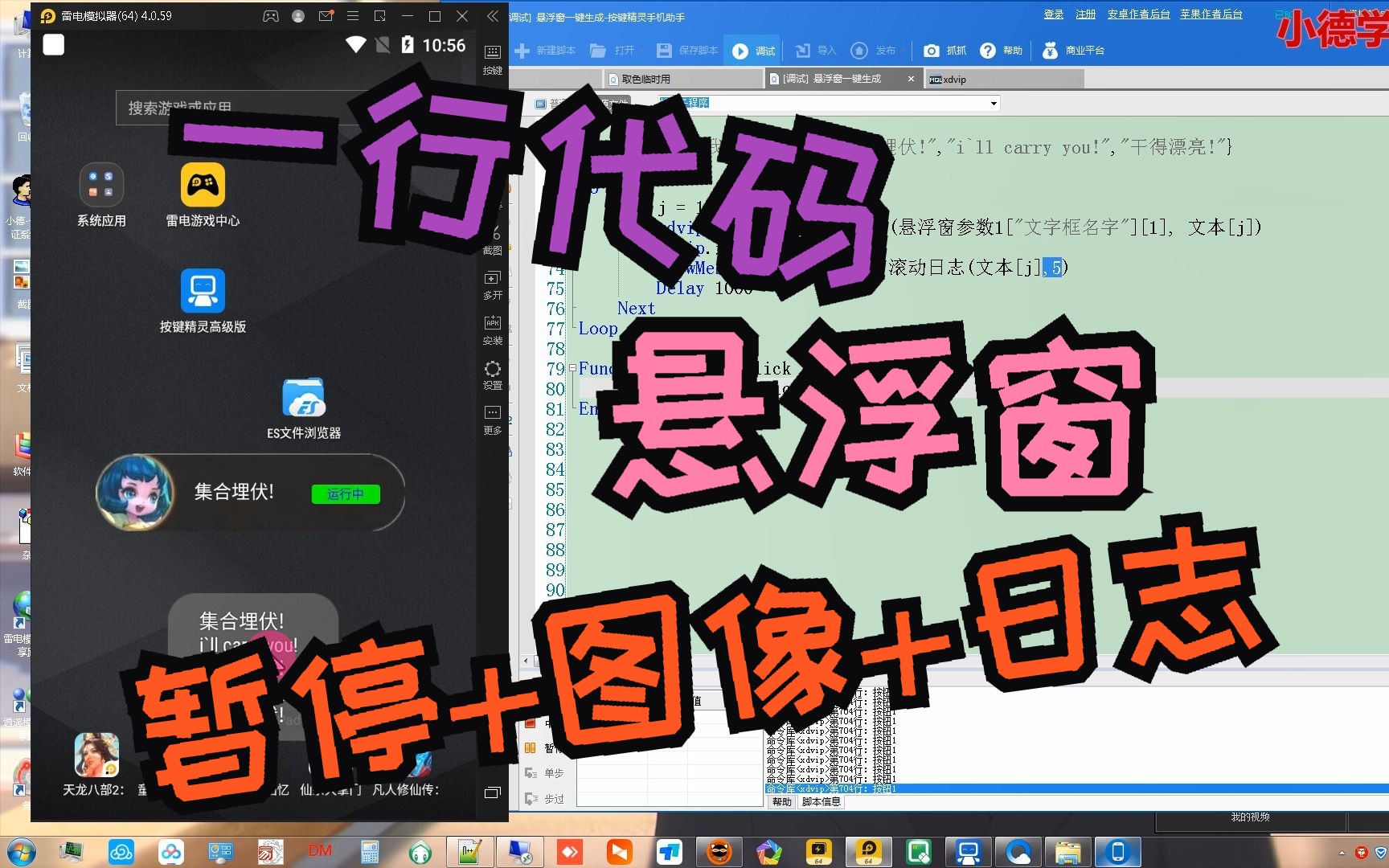This screenshot has height=868, width=1389.
Task: Click the code editor horizontal scrollbar left arrow
Action: [x=527, y=661]
